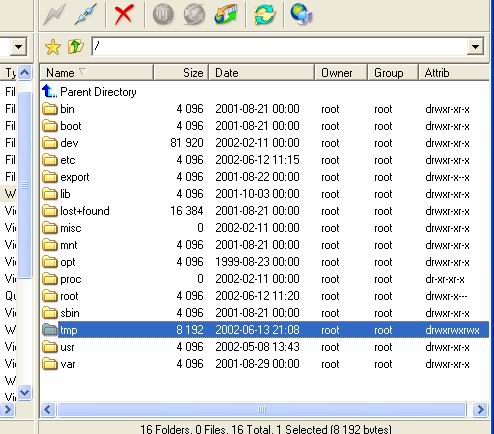Click the drwxr-x--x attribute of export
This screenshot has width=494, height=434.
(x=447, y=177)
